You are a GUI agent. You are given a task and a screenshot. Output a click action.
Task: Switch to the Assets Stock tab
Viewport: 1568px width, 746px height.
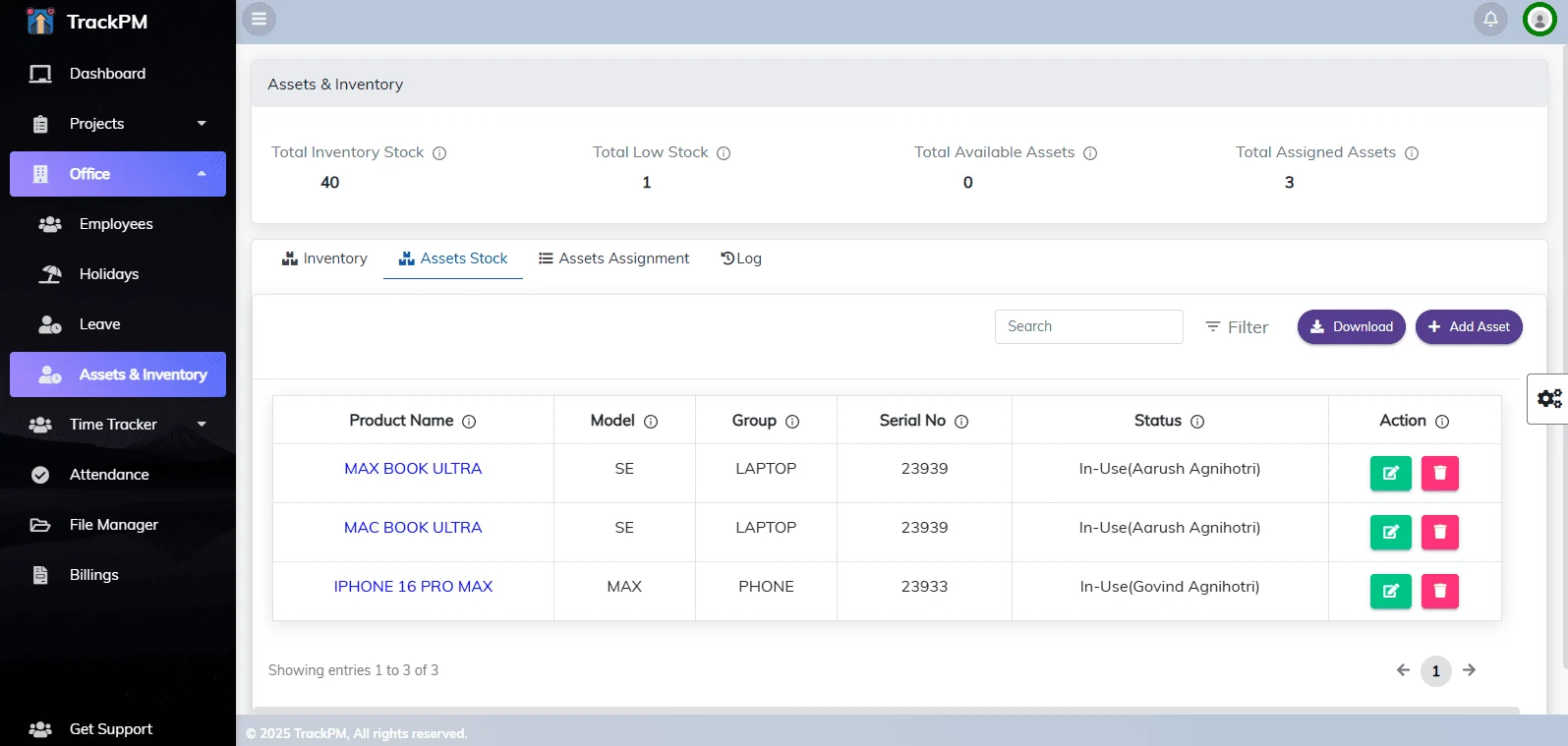(453, 258)
